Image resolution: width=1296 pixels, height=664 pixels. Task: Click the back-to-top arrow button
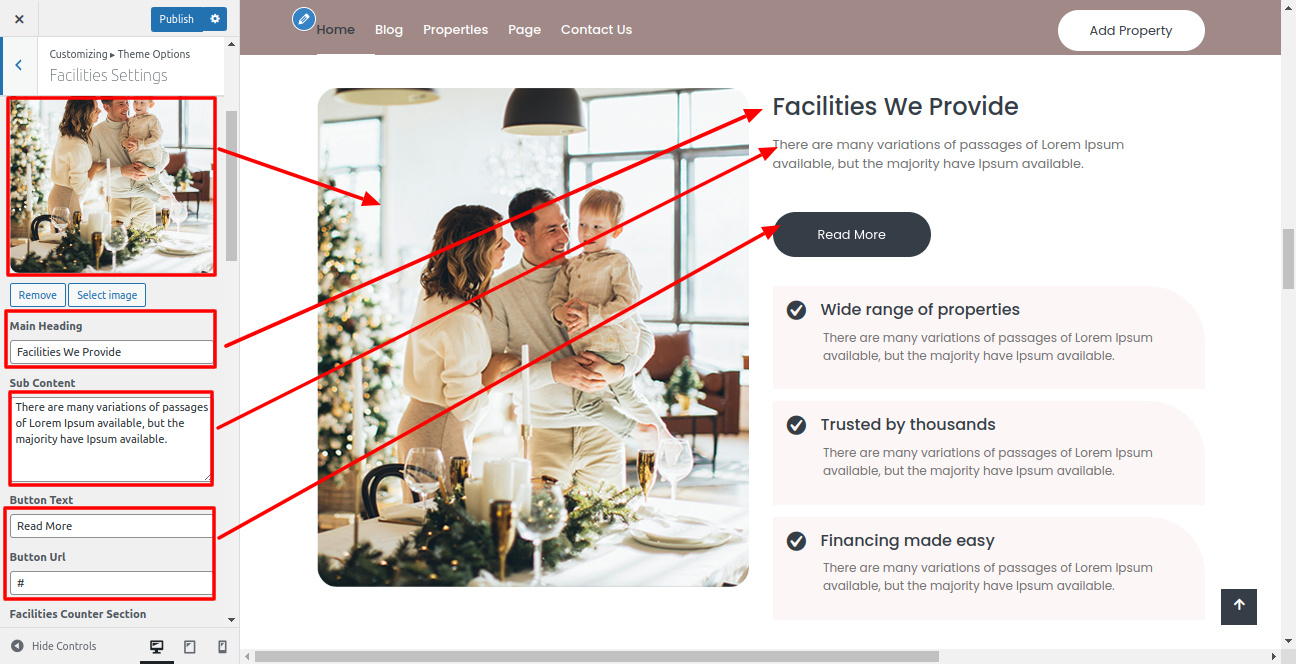[x=1239, y=606]
